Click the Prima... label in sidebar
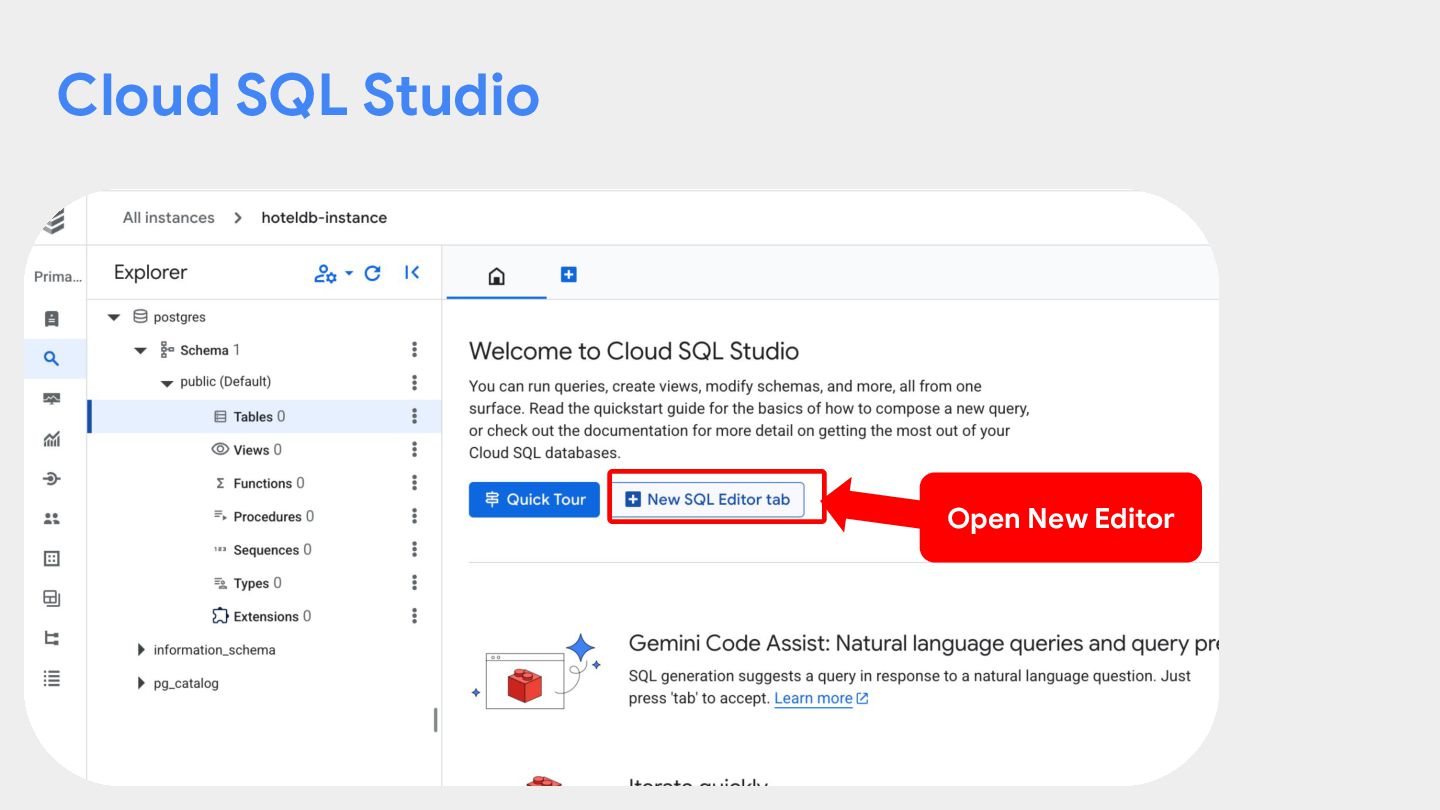1440x810 pixels. coord(58,277)
